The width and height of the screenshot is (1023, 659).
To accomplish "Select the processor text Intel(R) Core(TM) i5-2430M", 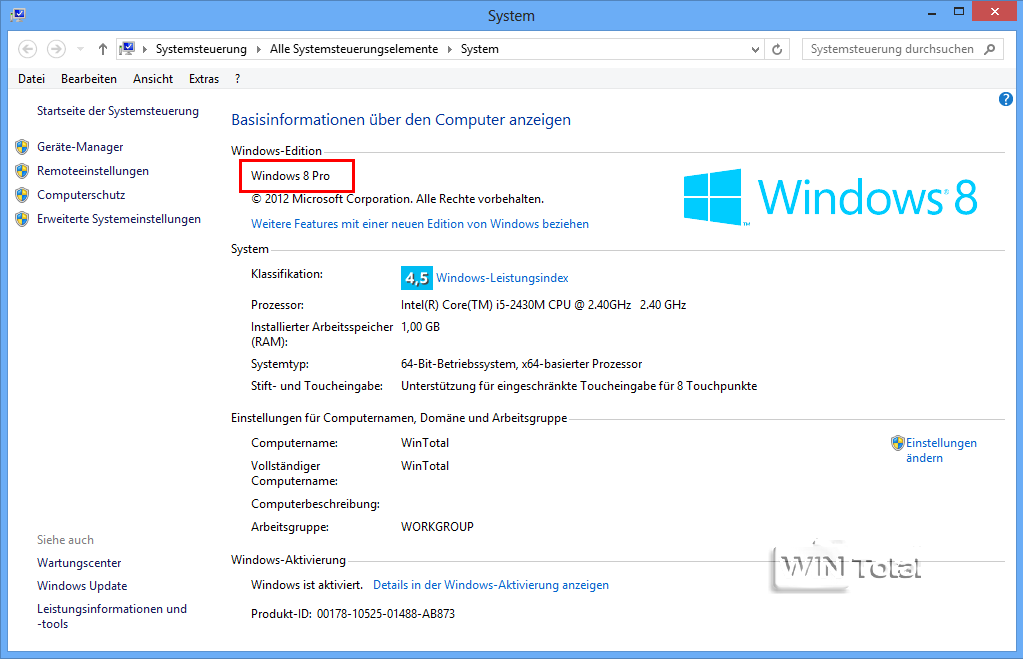I will tap(543, 305).
